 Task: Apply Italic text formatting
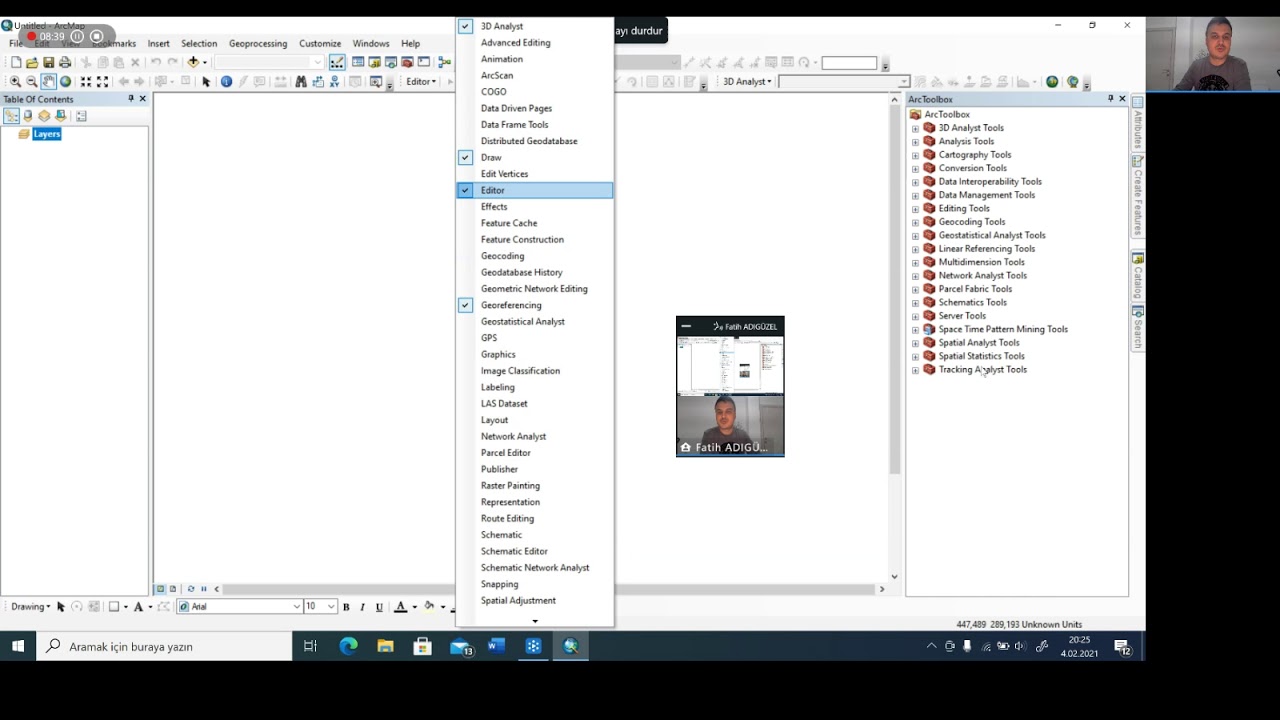tap(362, 607)
